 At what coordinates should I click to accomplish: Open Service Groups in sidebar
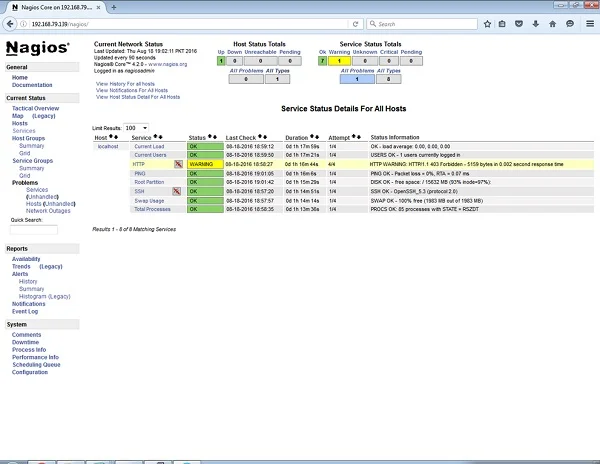[x=33, y=161]
